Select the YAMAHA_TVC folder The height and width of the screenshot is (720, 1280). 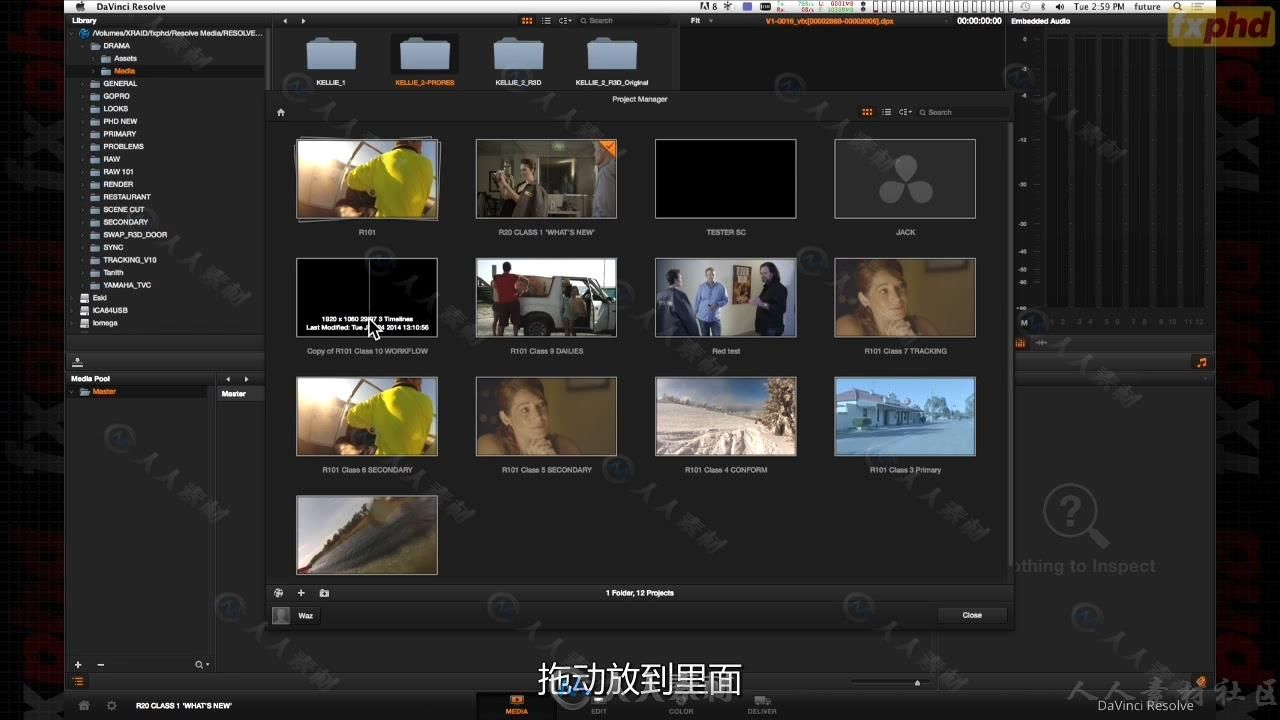point(127,285)
